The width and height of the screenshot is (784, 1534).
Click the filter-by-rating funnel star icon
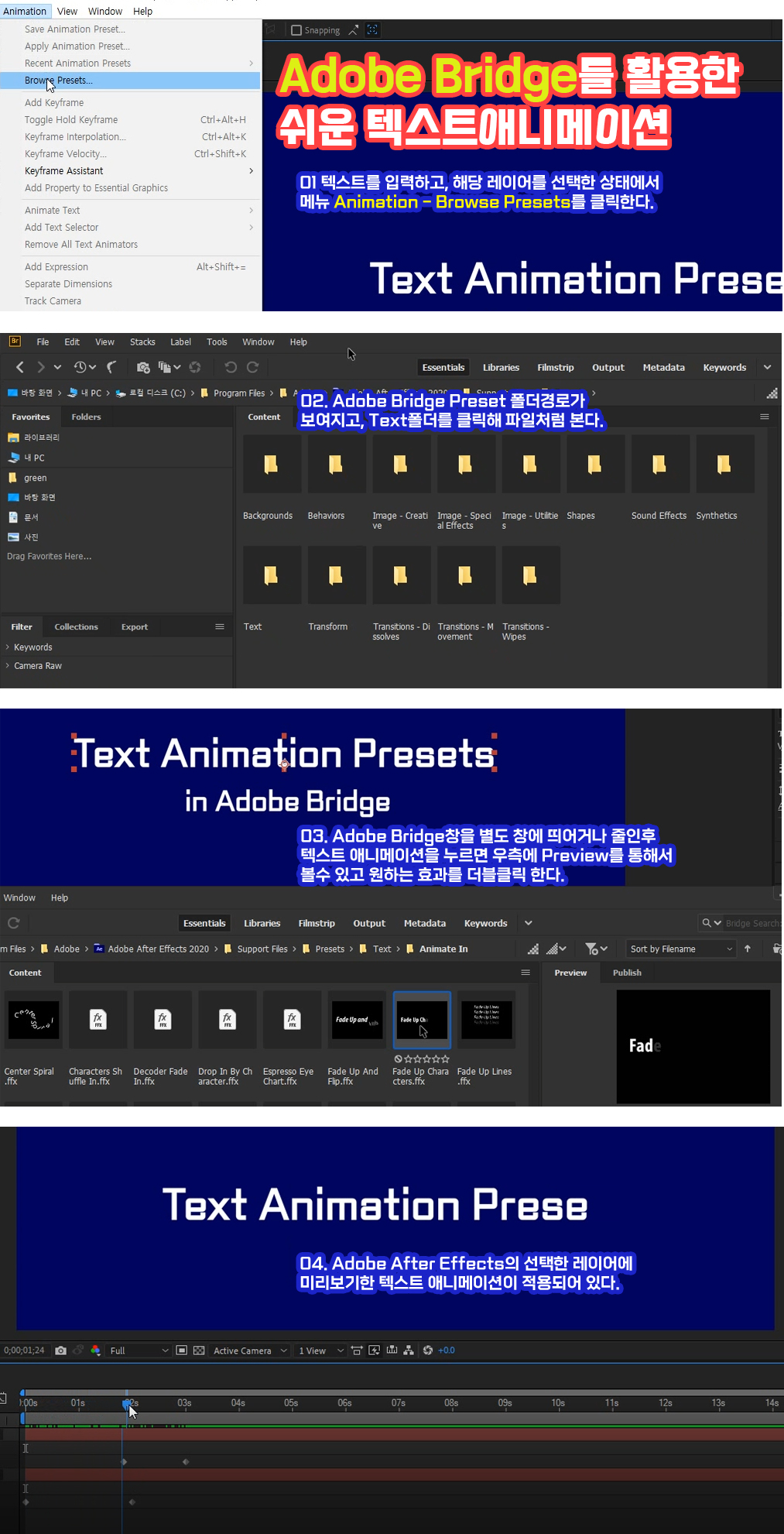(596, 949)
